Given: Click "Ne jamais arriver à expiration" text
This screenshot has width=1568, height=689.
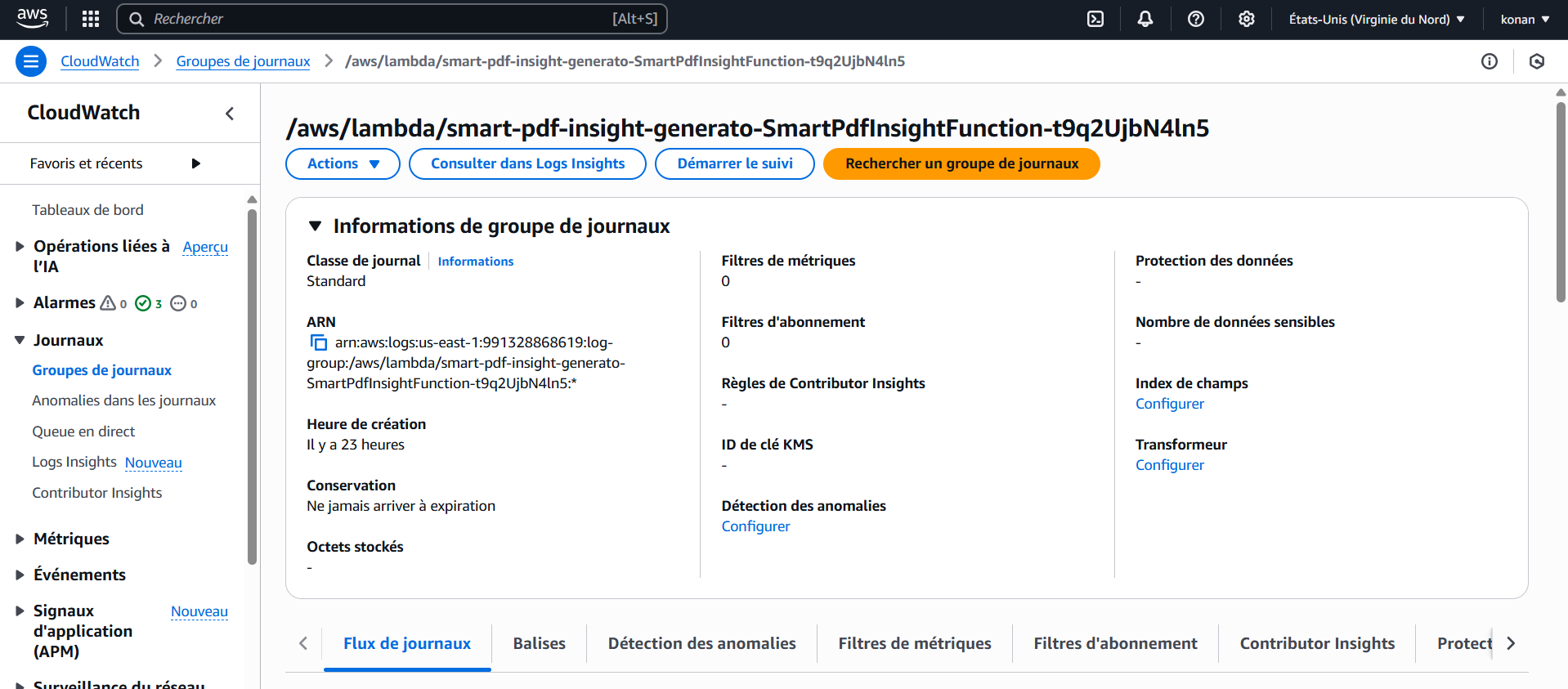Looking at the screenshot, I should (x=401, y=506).
